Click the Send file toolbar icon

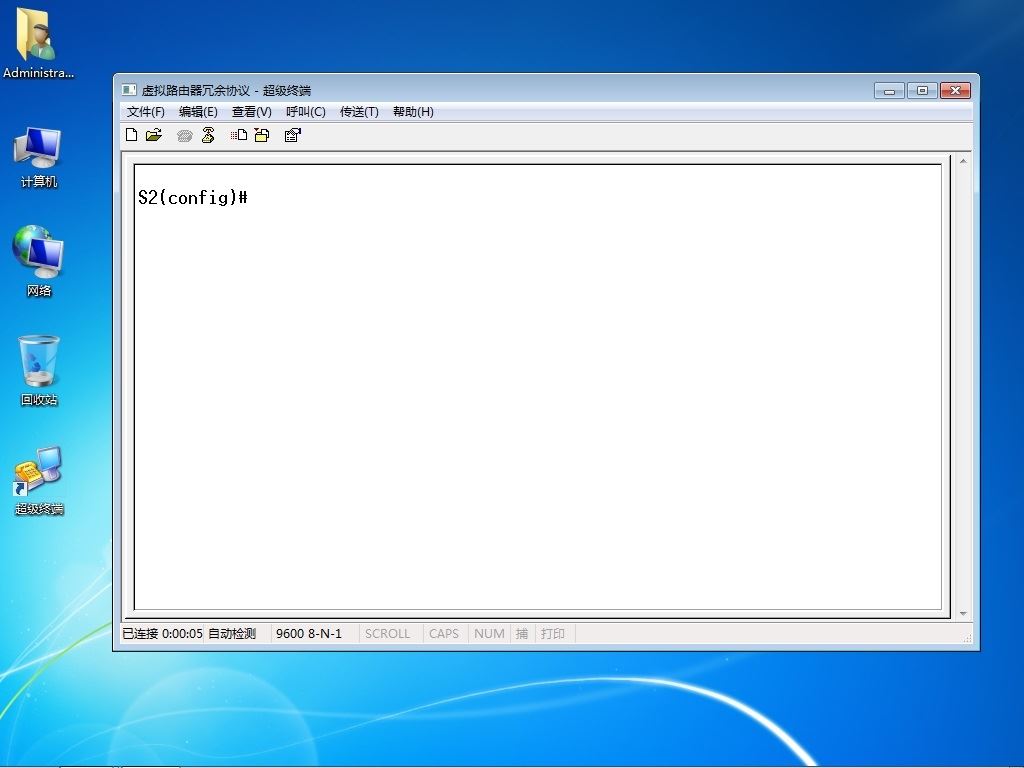point(238,135)
